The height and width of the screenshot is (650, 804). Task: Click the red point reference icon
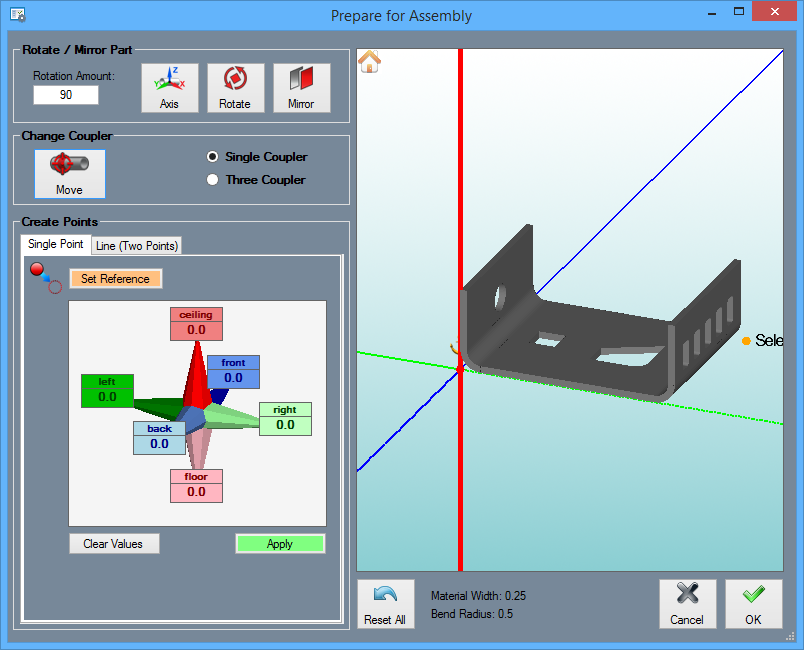(x=46, y=278)
